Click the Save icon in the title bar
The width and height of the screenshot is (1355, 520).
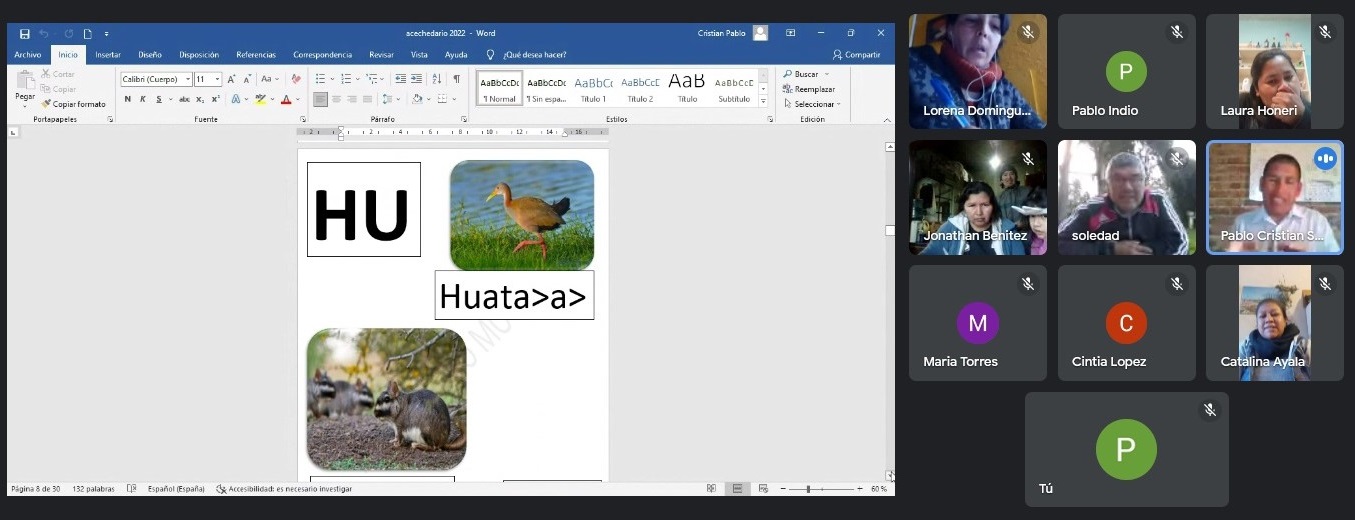pyautogui.click(x=24, y=33)
